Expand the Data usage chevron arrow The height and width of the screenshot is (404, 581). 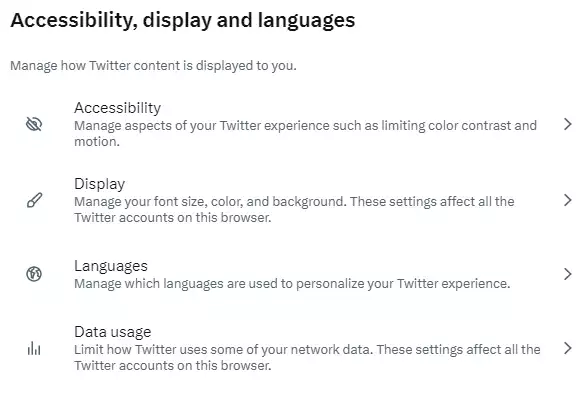[567, 348]
